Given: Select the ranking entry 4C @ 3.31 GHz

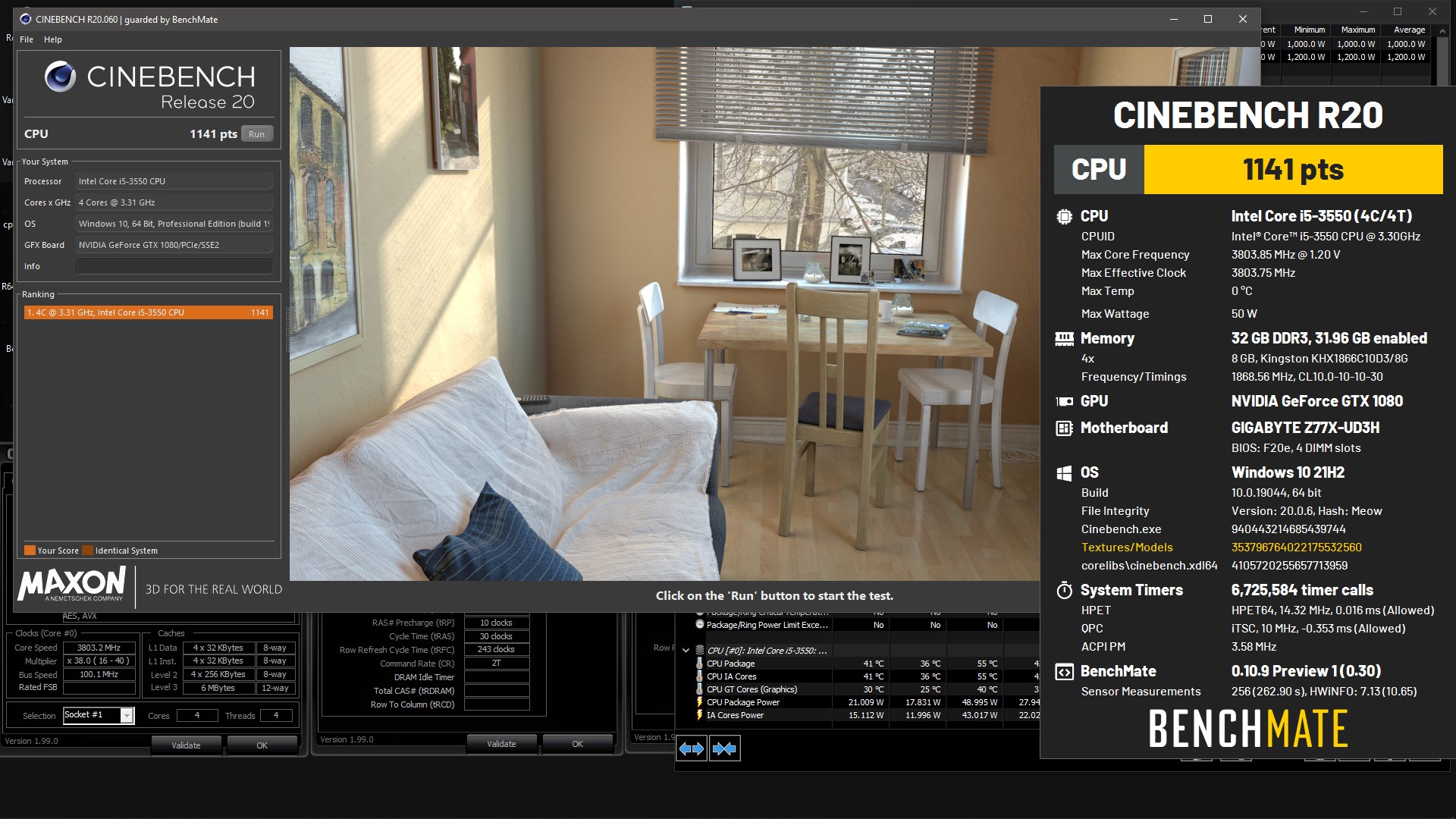Looking at the screenshot, I should pos(148,312).
